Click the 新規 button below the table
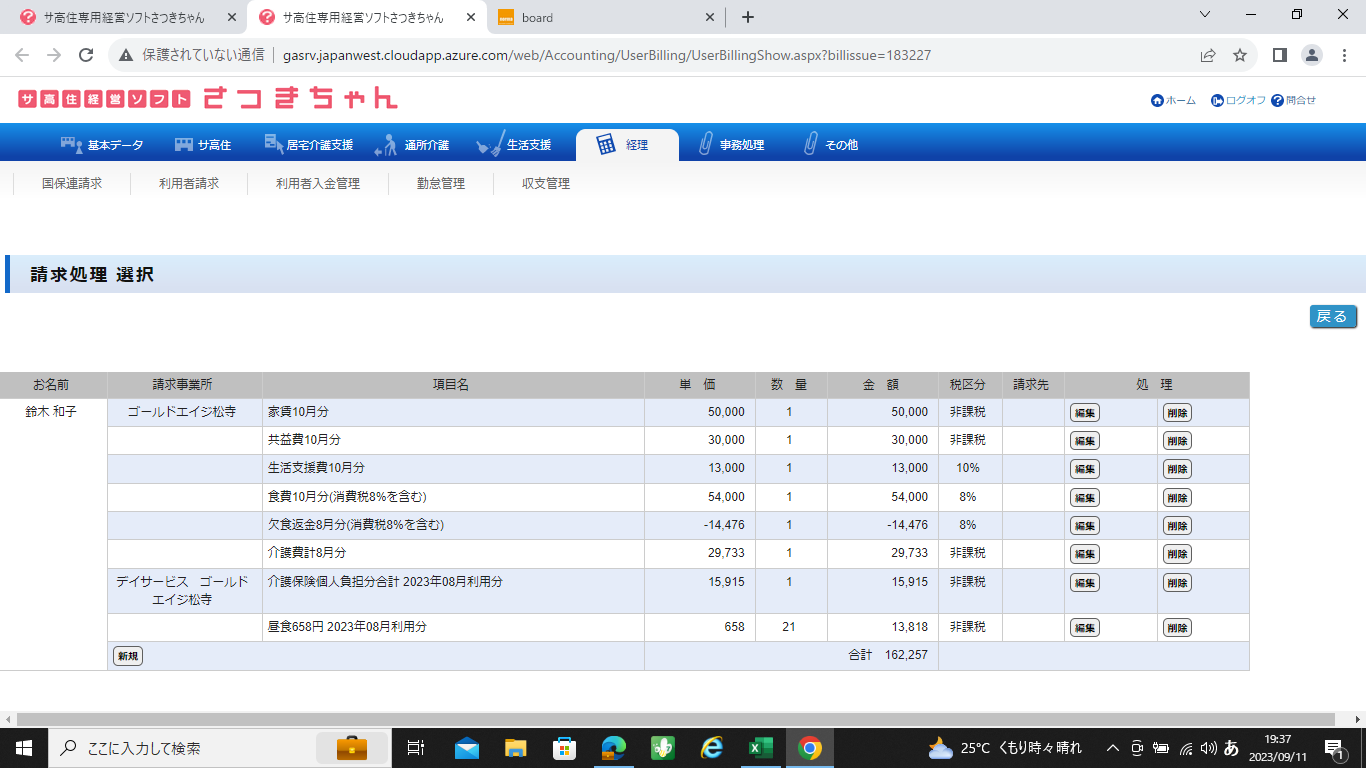This screenshot has width=1366, height=768. point(128,656)
